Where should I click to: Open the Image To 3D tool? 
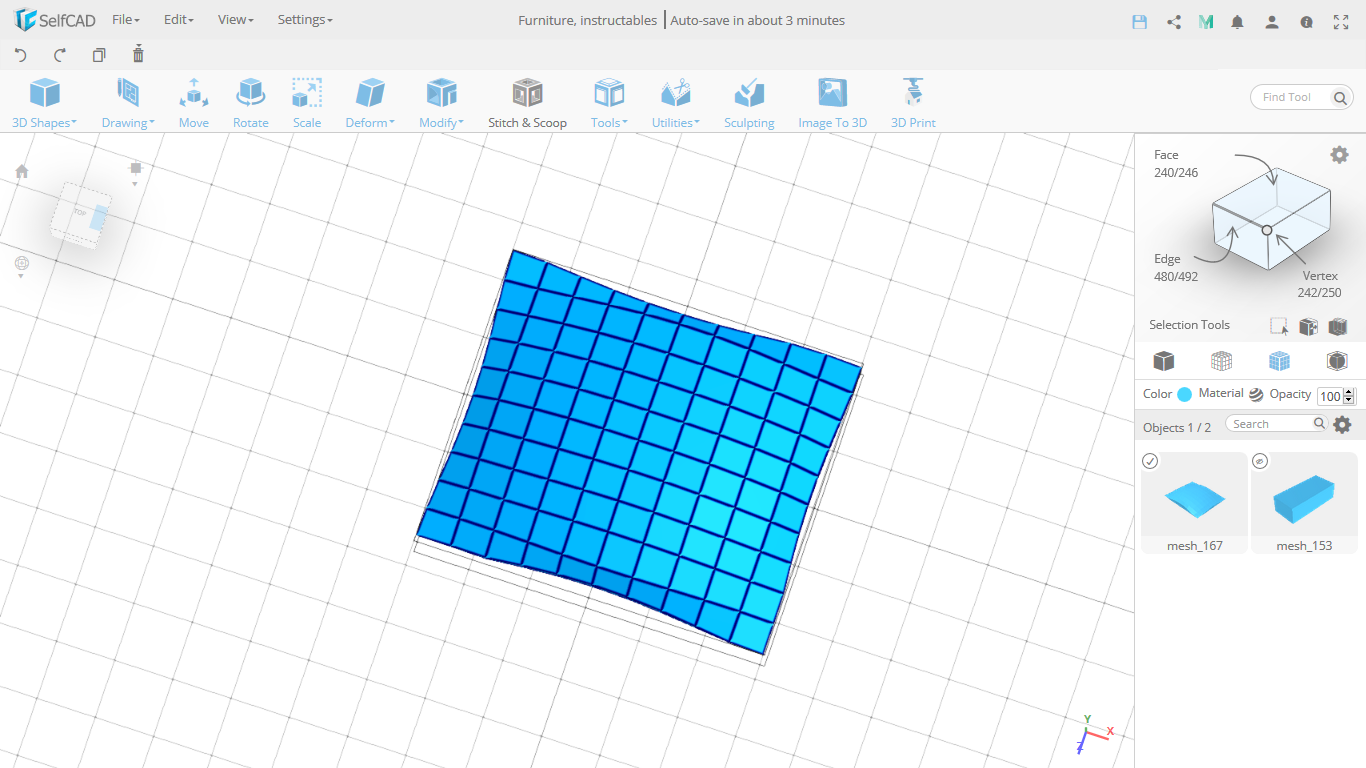pos(832,103)
